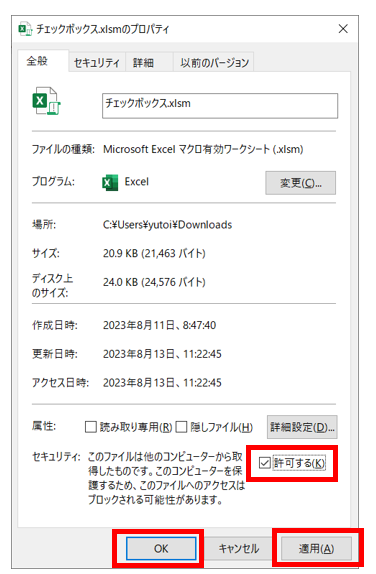Click the window title チェックボックス.xlsmのプロパティ
The height and width of the screenshot is (574, 376).
(x=103, y=29)
